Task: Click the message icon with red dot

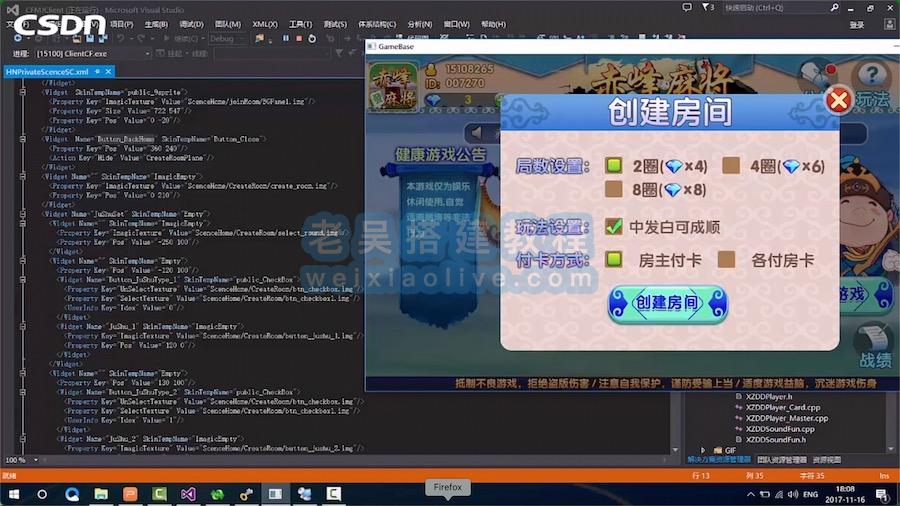Action: pos(818,75)
